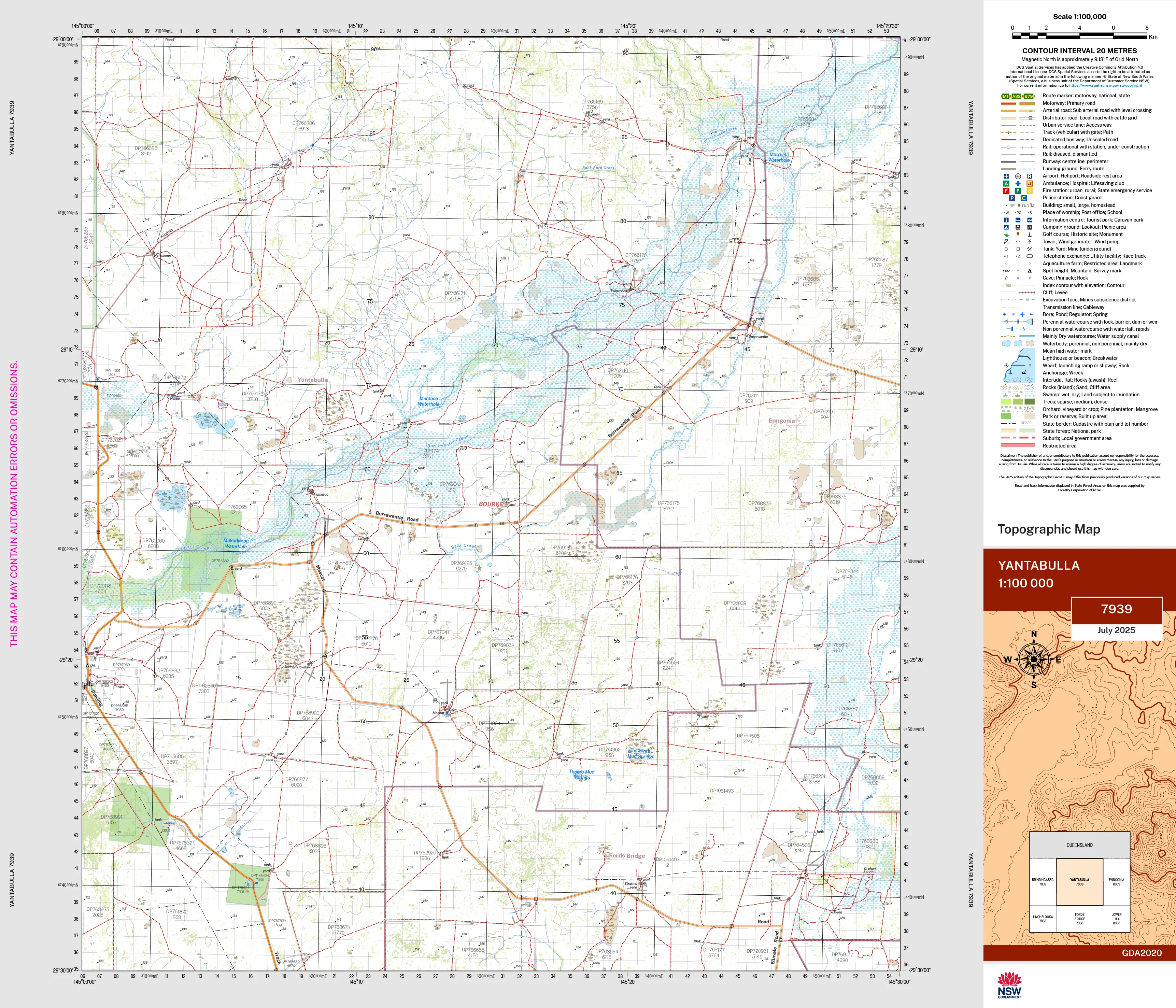Select the Enngonia 8039 tile in index
Screen dimensions: 1176x1008
1116,881
